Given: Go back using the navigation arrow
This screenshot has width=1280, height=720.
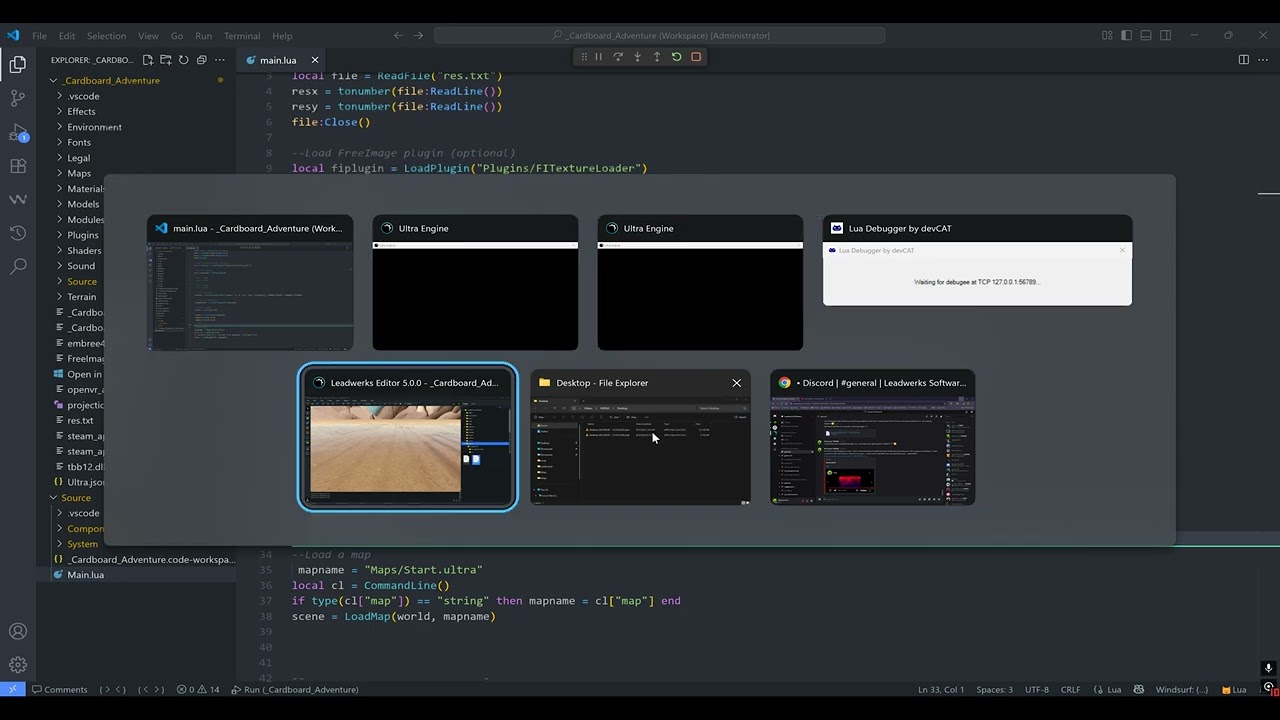Looking at the screenshot, I should [x=398, y=35].
